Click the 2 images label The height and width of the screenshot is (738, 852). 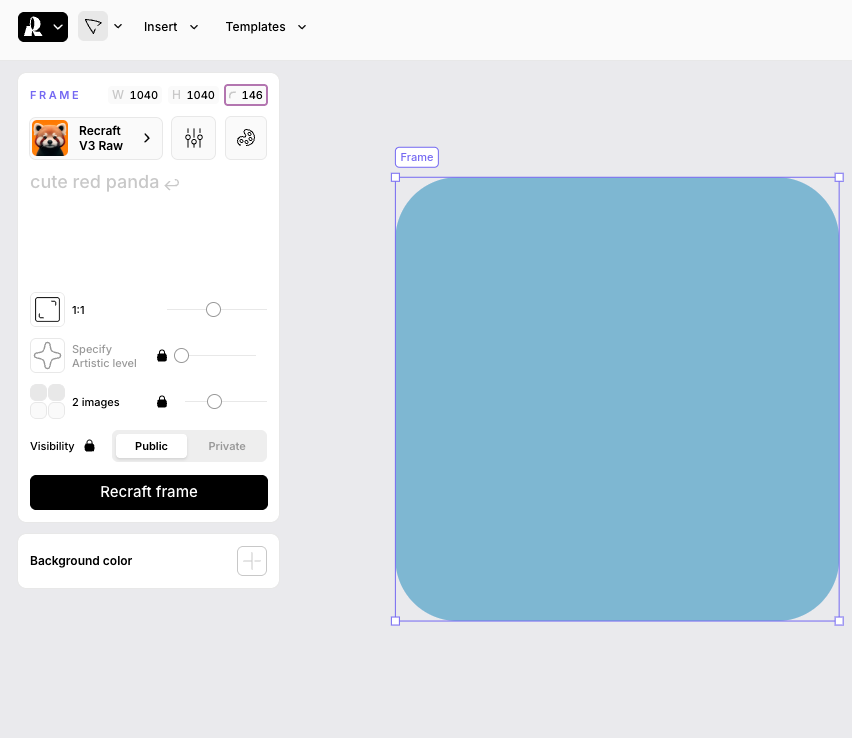coord(96,402)
